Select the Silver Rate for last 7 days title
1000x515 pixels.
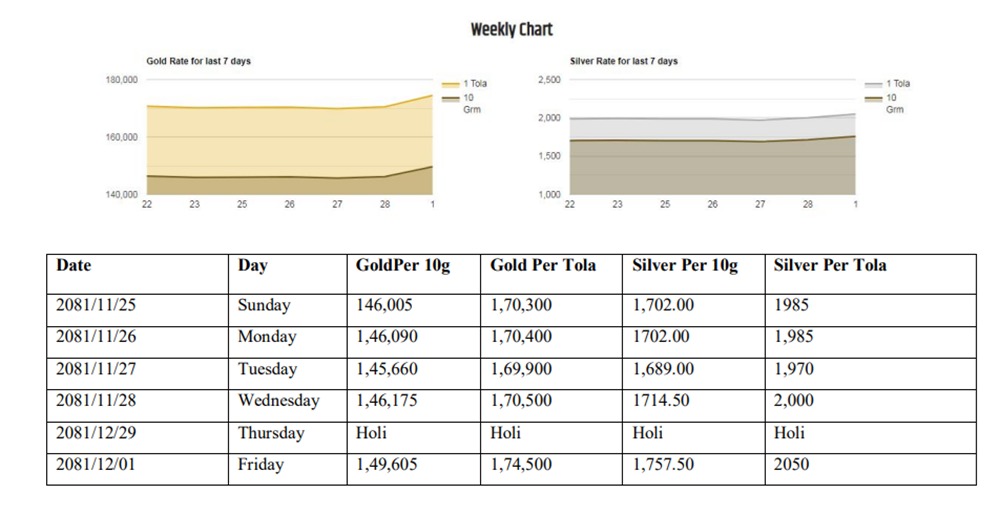click(x=623, y=61)
